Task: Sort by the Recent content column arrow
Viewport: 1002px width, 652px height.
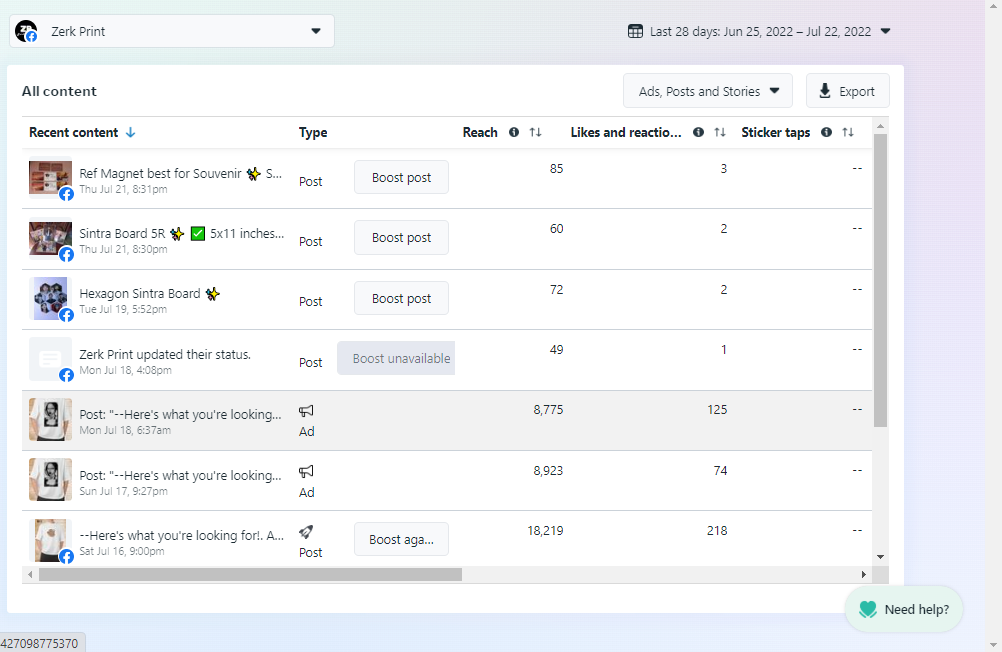Action: (130, 132)
